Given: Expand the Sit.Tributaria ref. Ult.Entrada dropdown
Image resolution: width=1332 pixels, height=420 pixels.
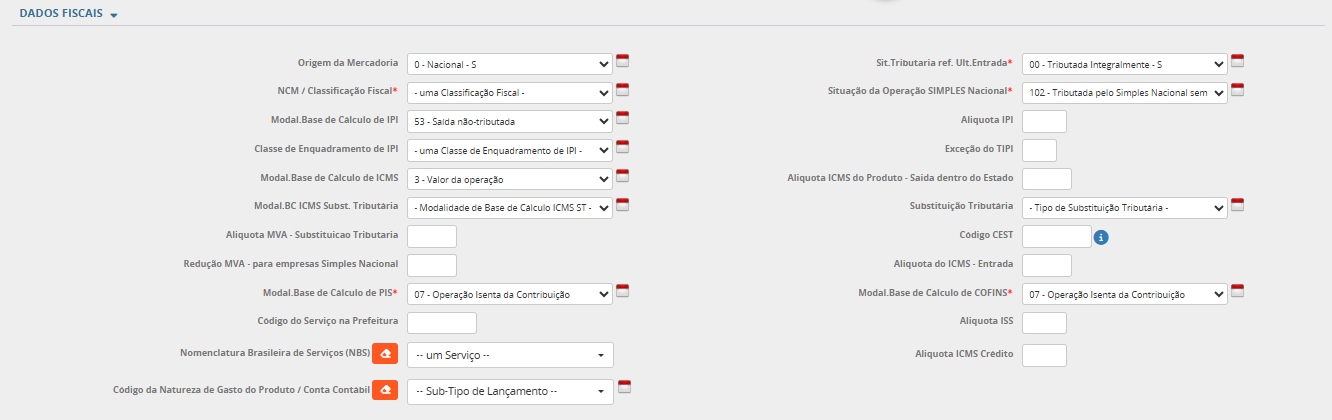Looking at the screenshot, I should (x=1124, y=64).
